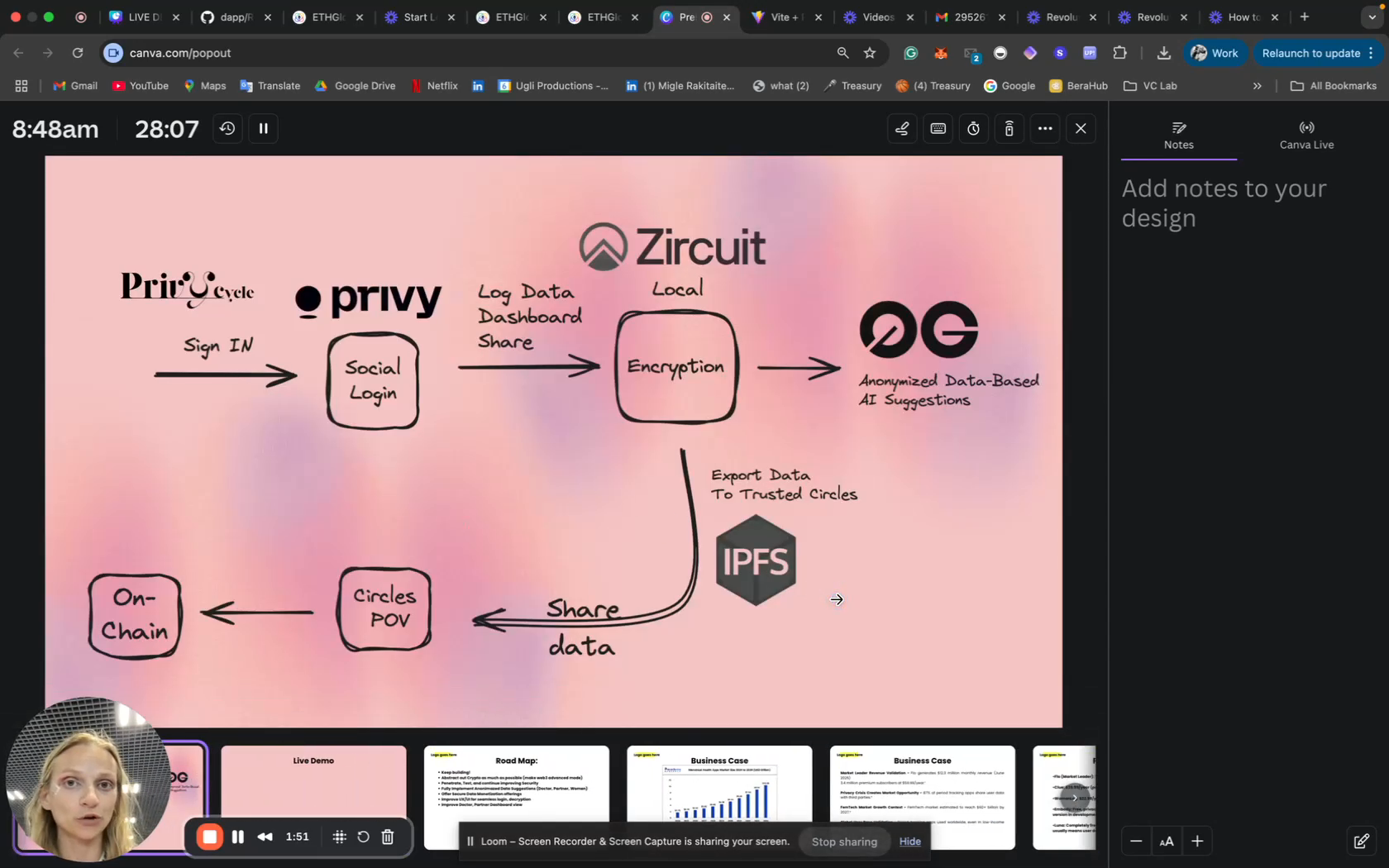Screen dimensions: 1389x868
Task: Open Netflix bookmark
Action: click(434, 86)
